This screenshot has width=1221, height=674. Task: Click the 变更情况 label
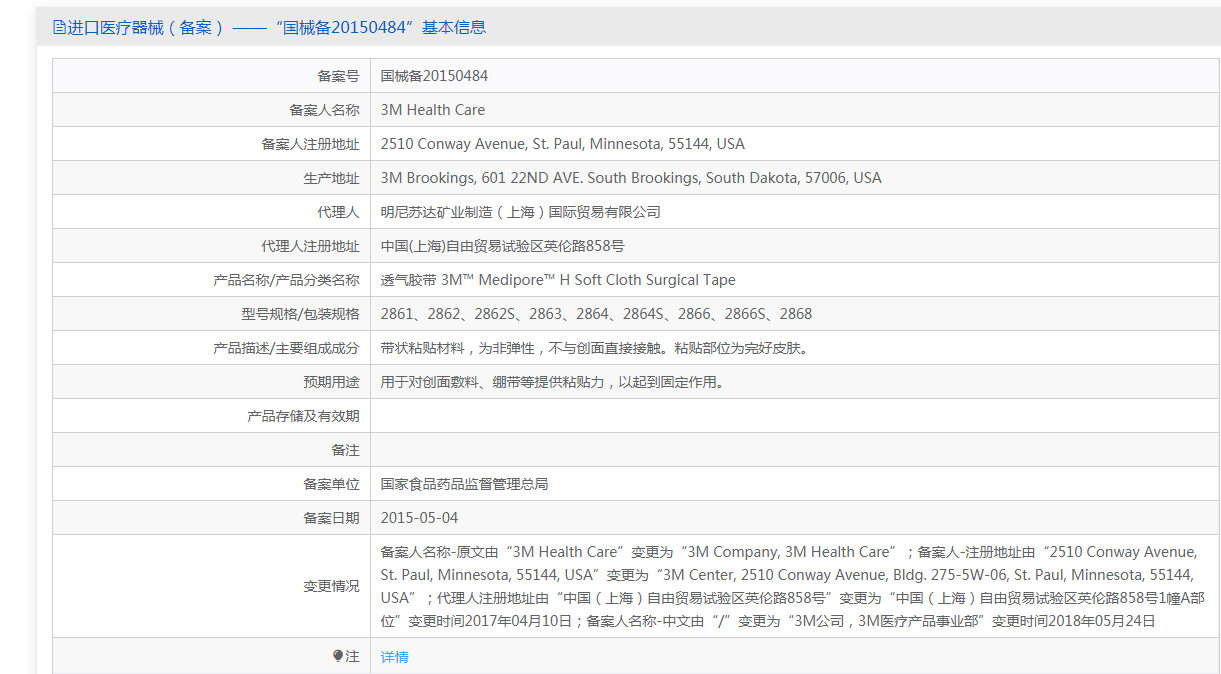coord(331,586)
